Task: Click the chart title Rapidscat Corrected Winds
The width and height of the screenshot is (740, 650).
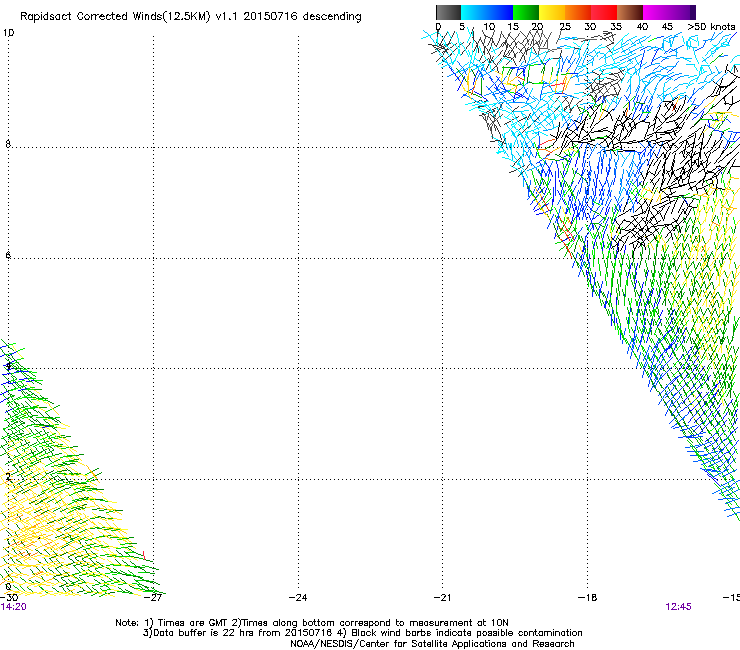Action: (x=191, y=17)
